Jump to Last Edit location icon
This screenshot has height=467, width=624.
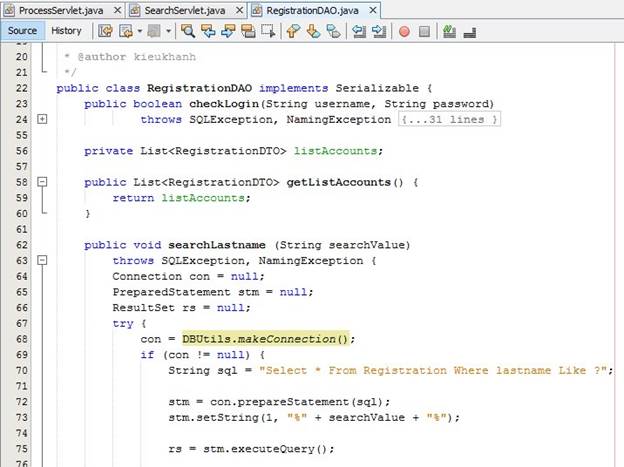click(105, 31)
